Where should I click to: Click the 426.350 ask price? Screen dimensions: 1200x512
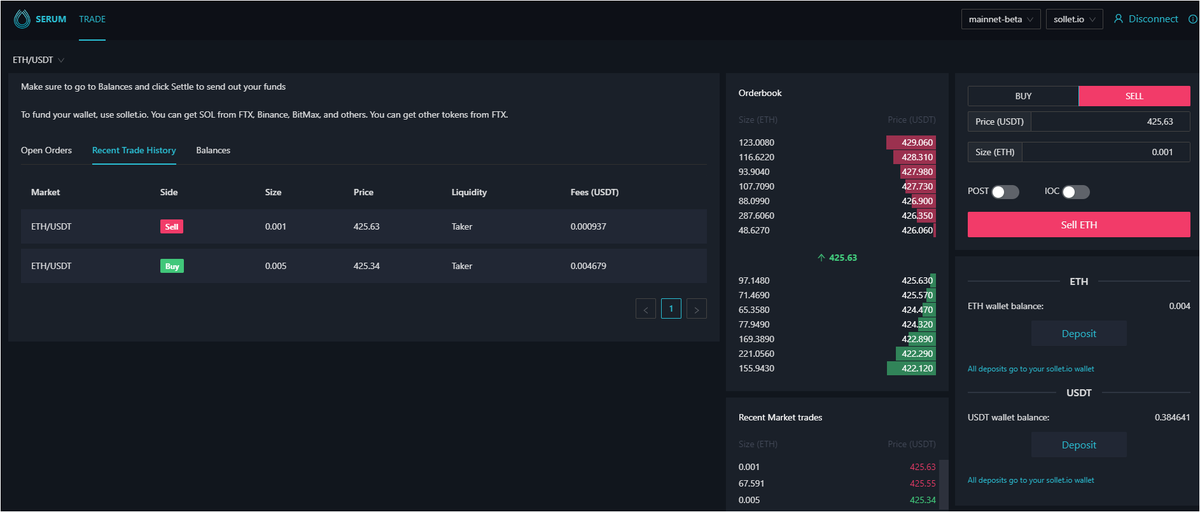click(x=917, y=215)
